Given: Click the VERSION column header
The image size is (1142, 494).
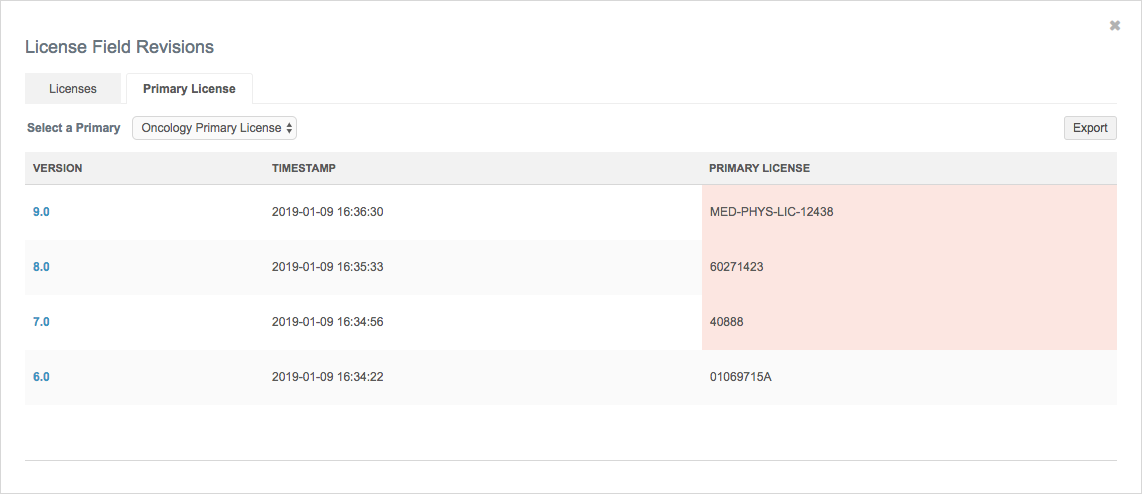Looking at the screenshot, I should point(58,168).
